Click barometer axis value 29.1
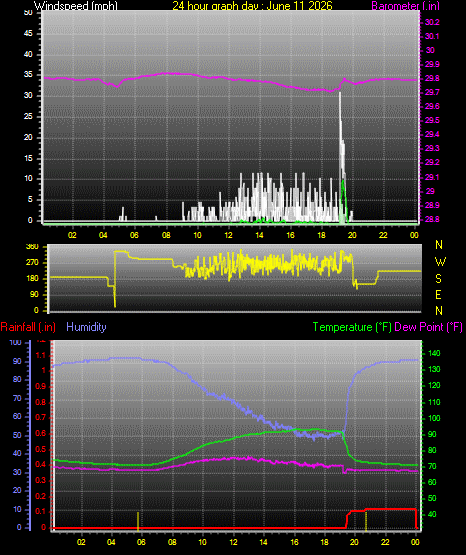The width and height of the screenshot is (466, 555). (x=432, y=177)
